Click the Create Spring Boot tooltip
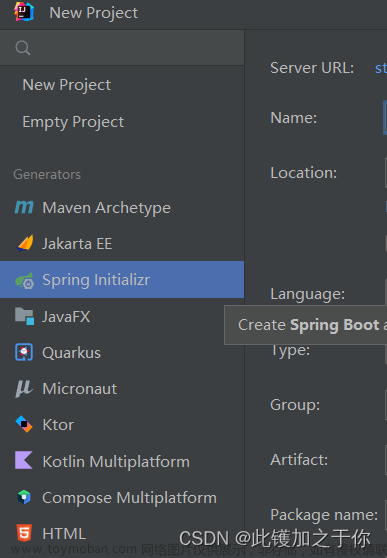This screenshot has width=387, height=558. coord(305,325)
